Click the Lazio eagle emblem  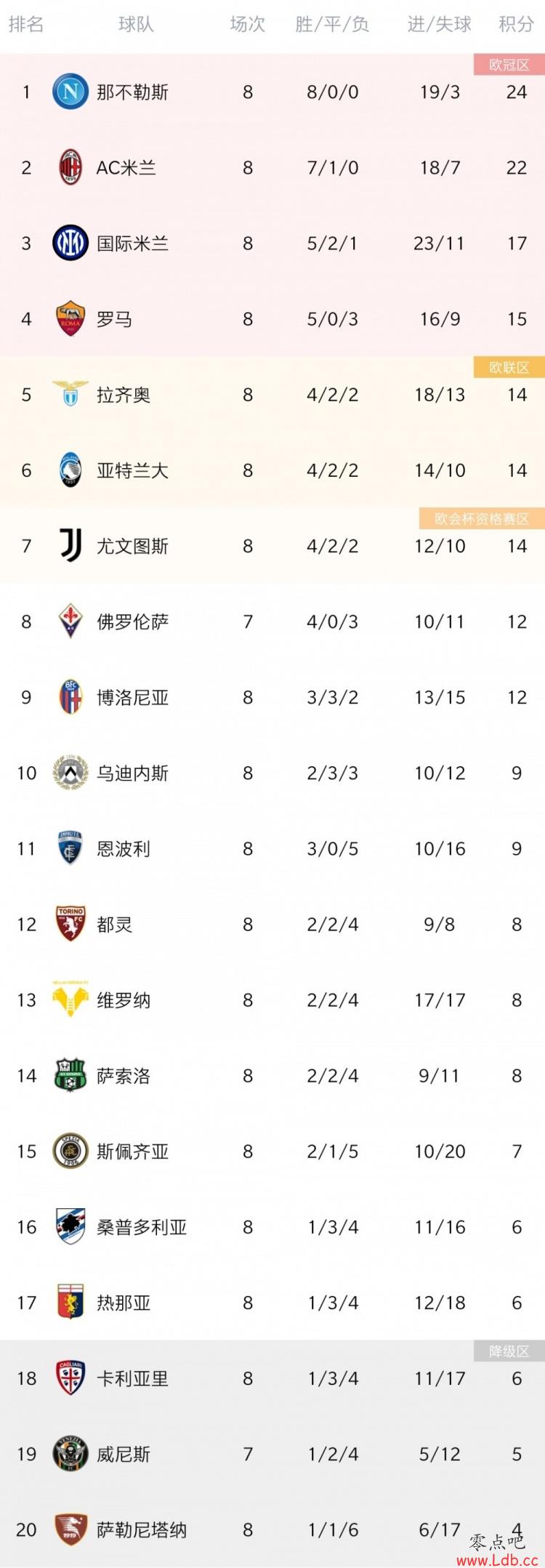(x=70, y=393)
